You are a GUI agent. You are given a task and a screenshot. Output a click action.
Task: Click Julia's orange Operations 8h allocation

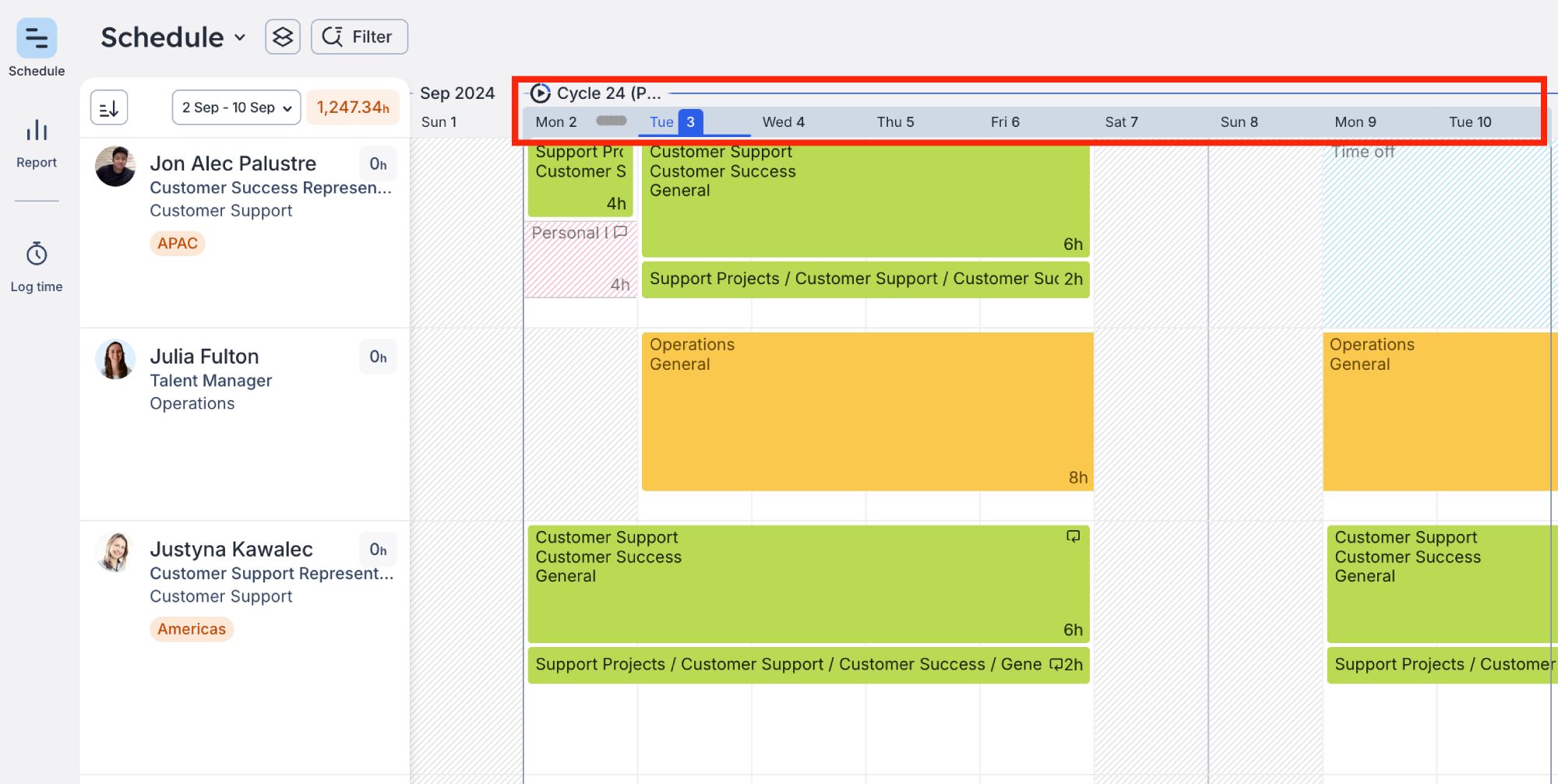866,413
